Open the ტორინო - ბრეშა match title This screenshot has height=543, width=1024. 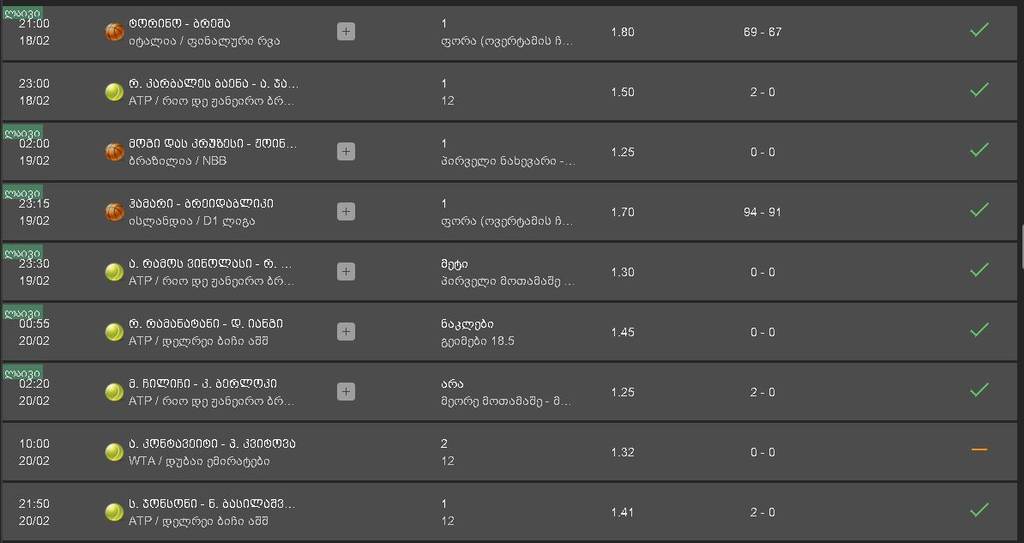point(180,24)
